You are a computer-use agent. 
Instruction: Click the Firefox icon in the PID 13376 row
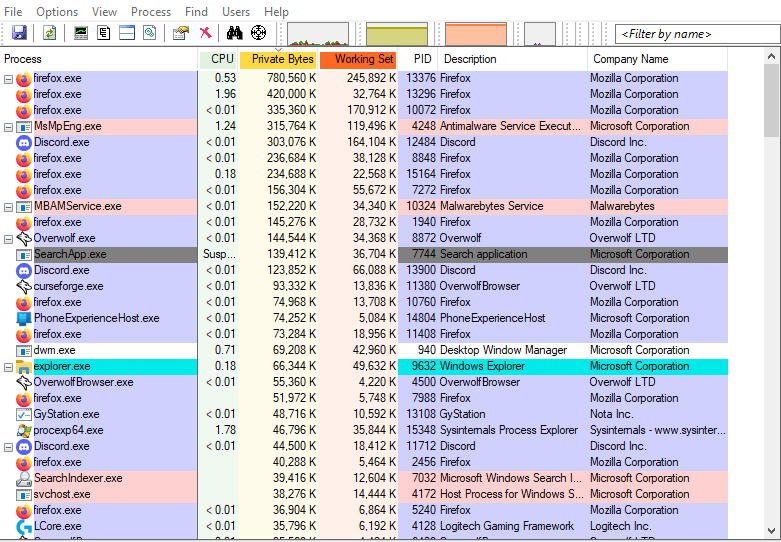(24, 79)
